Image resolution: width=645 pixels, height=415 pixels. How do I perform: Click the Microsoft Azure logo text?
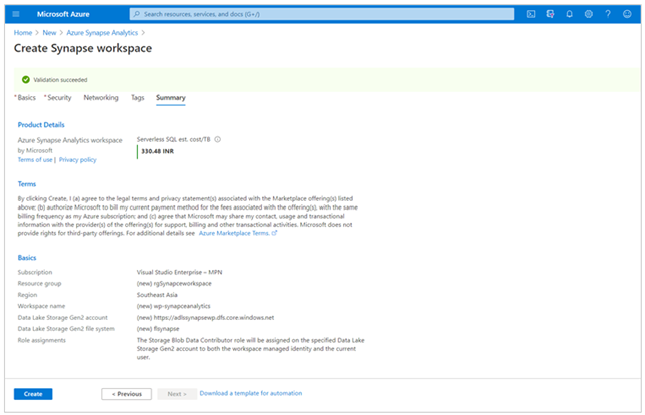click(x=63, y=14)
